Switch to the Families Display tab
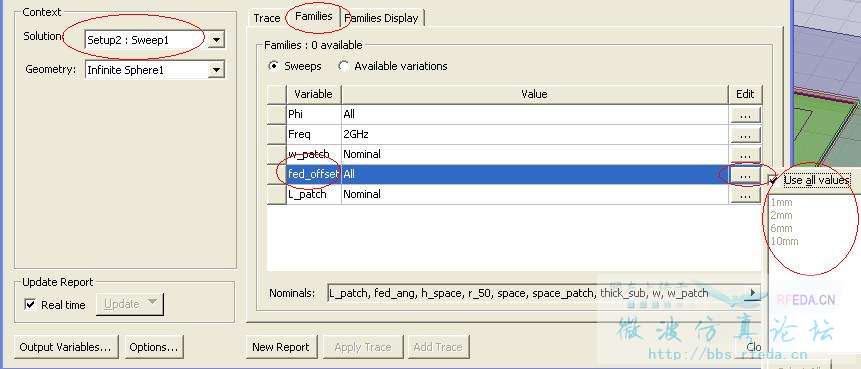Viewport: 861px width, 369px height. click(x=382, y=18)
